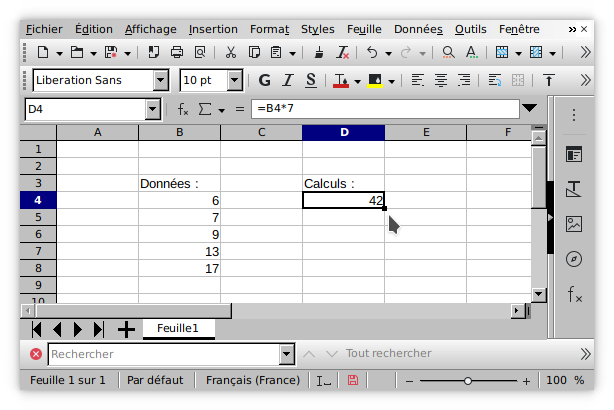This screenshot has height=410, width=614.
Task: Click the Print icon in toolbar
Action: pyautogui.click(x=177, y=52)
